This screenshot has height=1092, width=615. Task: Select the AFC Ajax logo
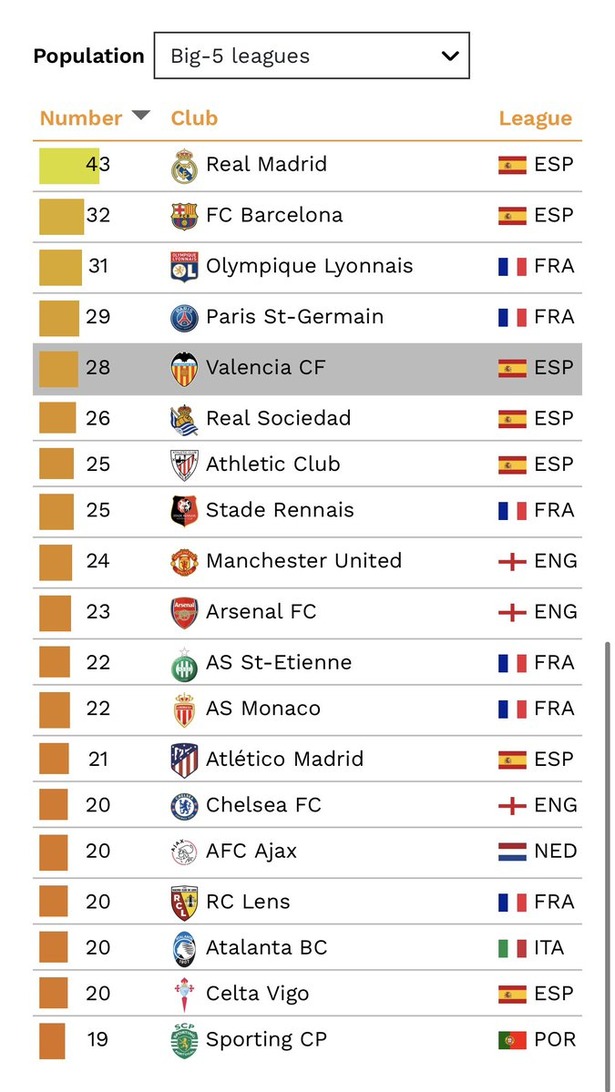[x=184, y=852]
